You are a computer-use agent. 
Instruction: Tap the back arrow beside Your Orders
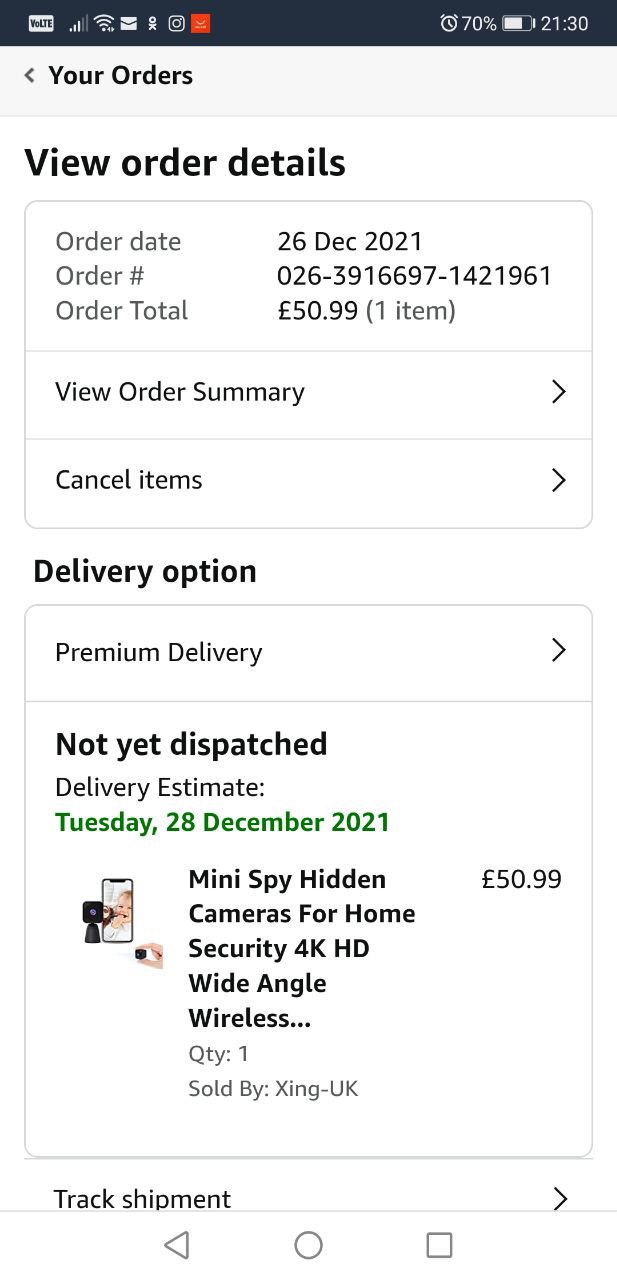(29, 75)
